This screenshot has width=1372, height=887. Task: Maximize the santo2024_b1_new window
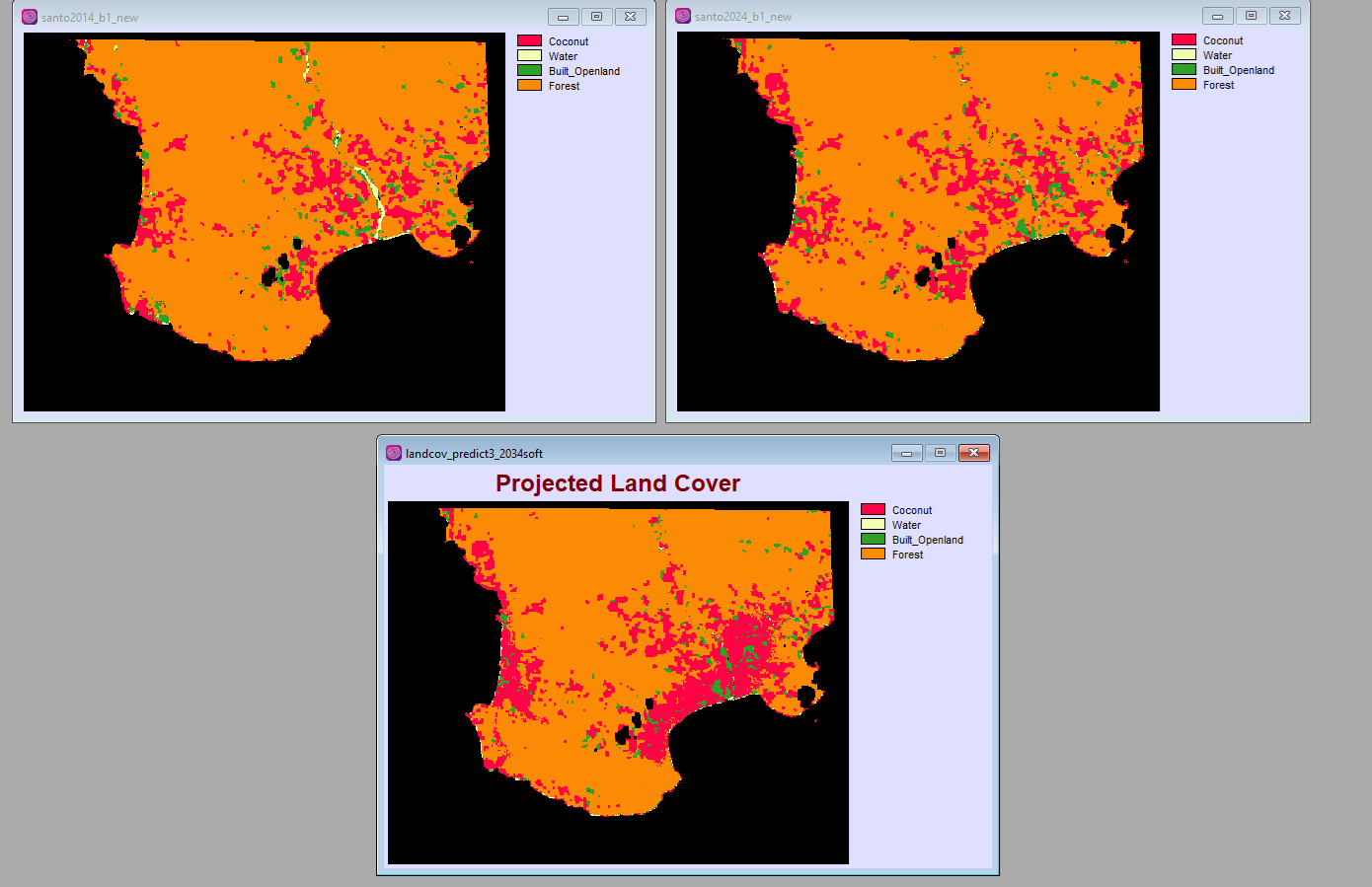[1251, 16]
